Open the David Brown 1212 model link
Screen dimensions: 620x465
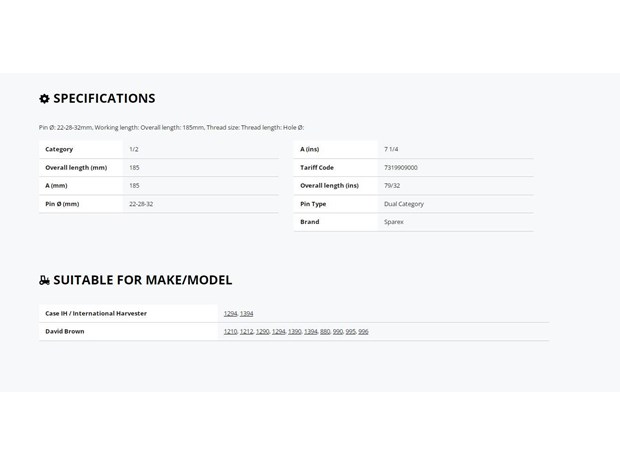(246, 332)
